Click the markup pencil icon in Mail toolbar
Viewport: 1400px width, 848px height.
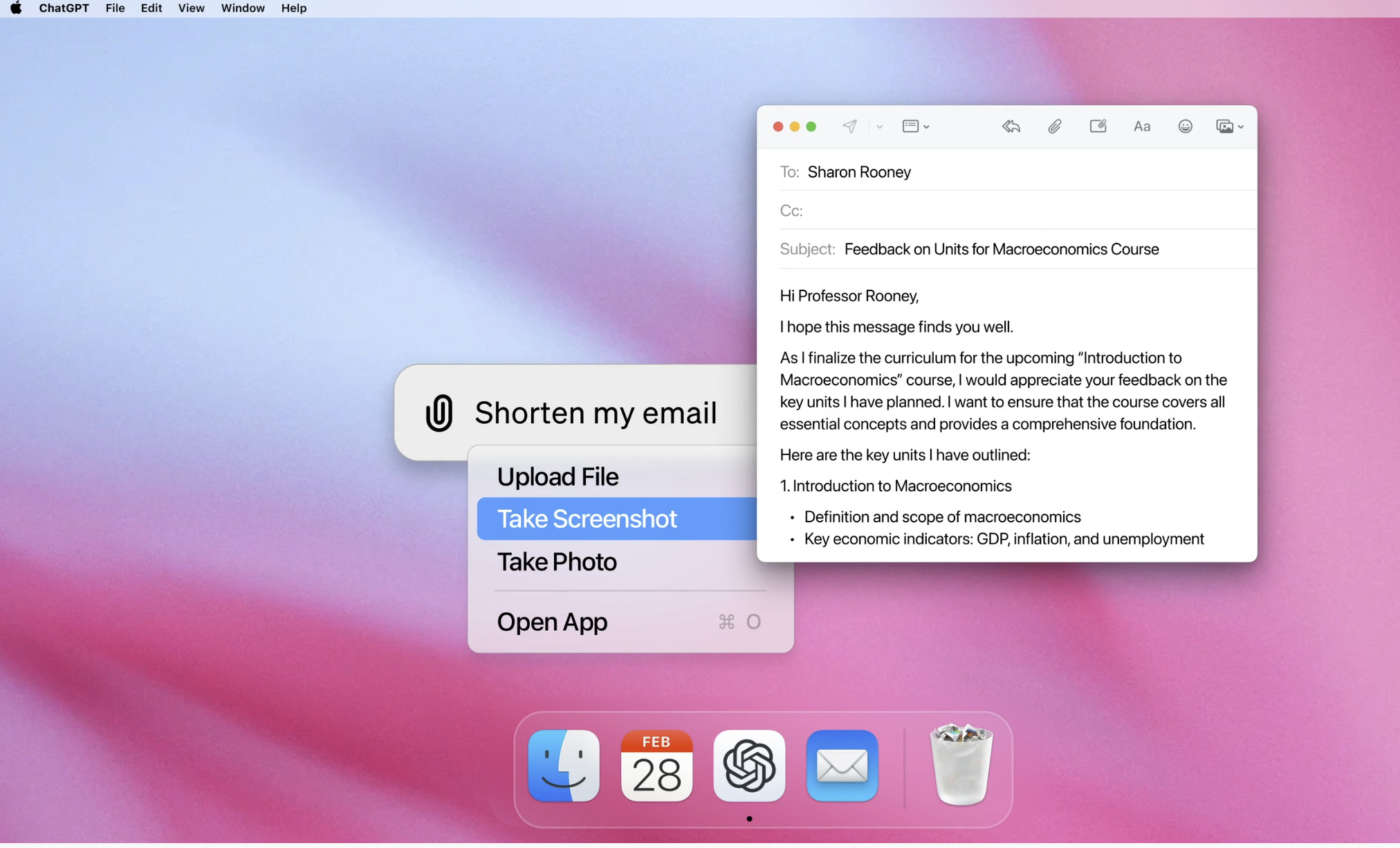point(1098,126)
